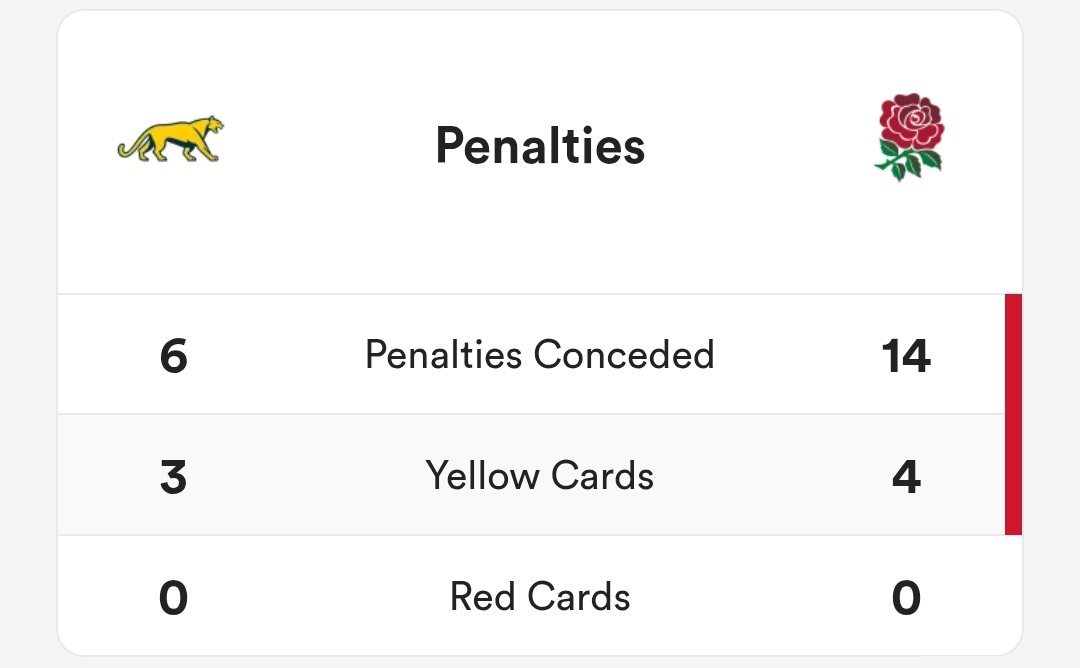Select Argentina's 6 penalties conceded value
This screenshot has height=668, width=1080.
click(174, 356)
